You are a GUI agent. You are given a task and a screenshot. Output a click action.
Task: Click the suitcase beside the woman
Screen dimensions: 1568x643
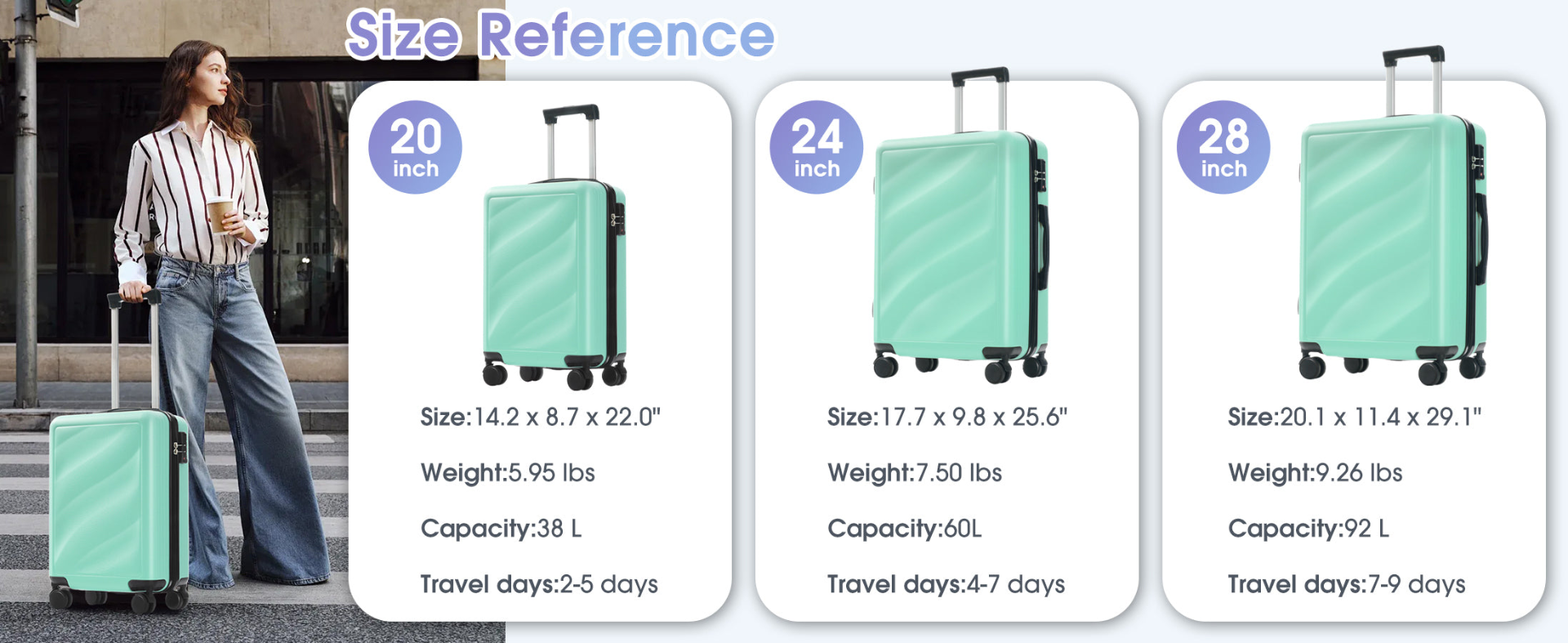coord(118,453)
